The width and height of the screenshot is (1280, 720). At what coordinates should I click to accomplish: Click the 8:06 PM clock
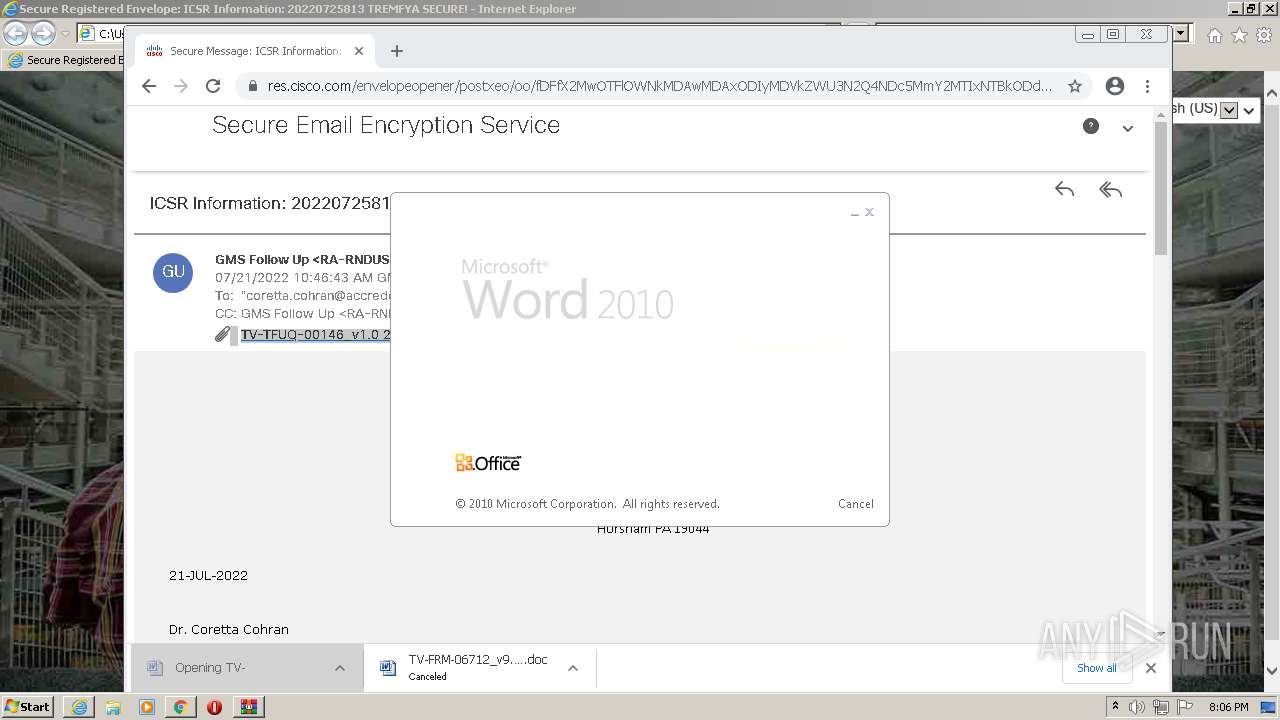pos(1228,707)
